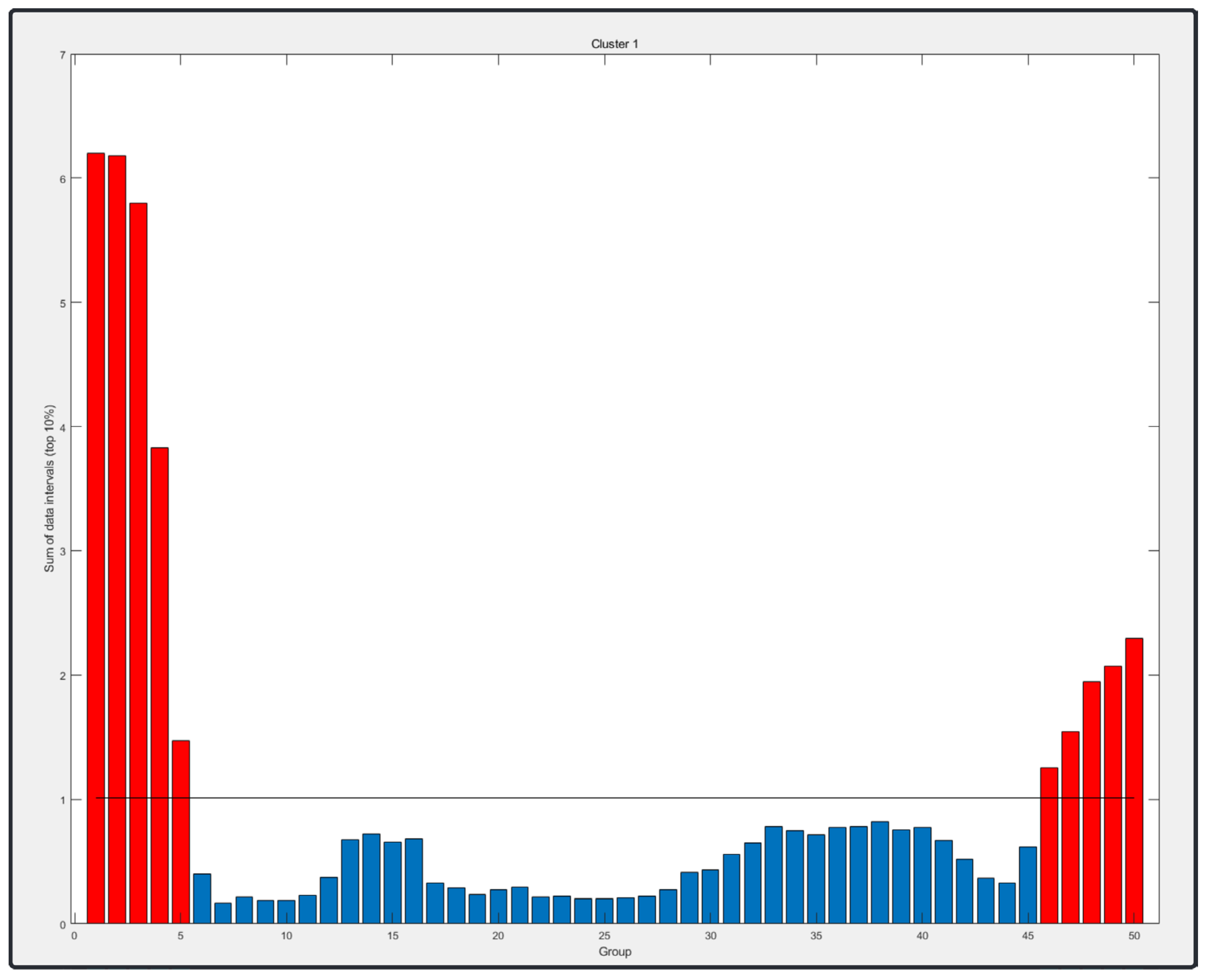Click the y-axis label Sum of data intervals
The width and height of the screenshot is (1207, 980).
pos(50,488)
